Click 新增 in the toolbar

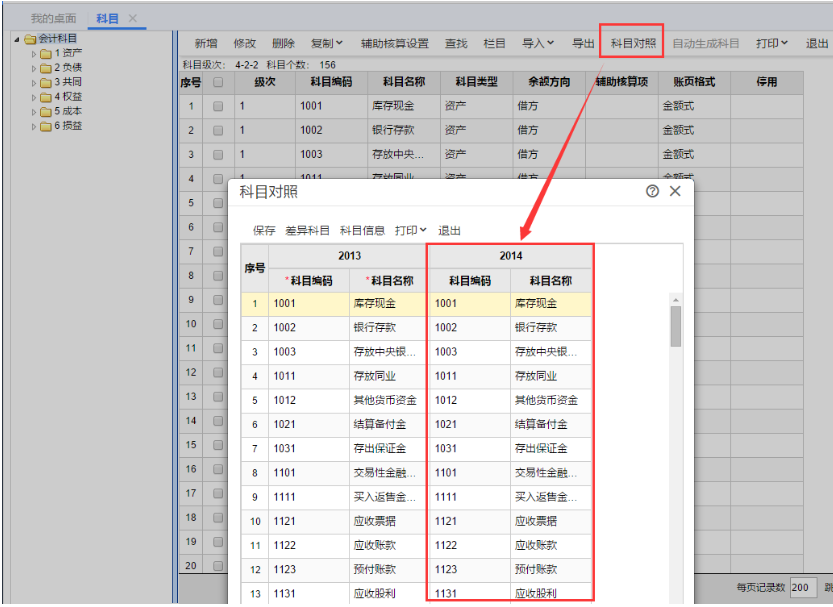[x=206, y=43]
